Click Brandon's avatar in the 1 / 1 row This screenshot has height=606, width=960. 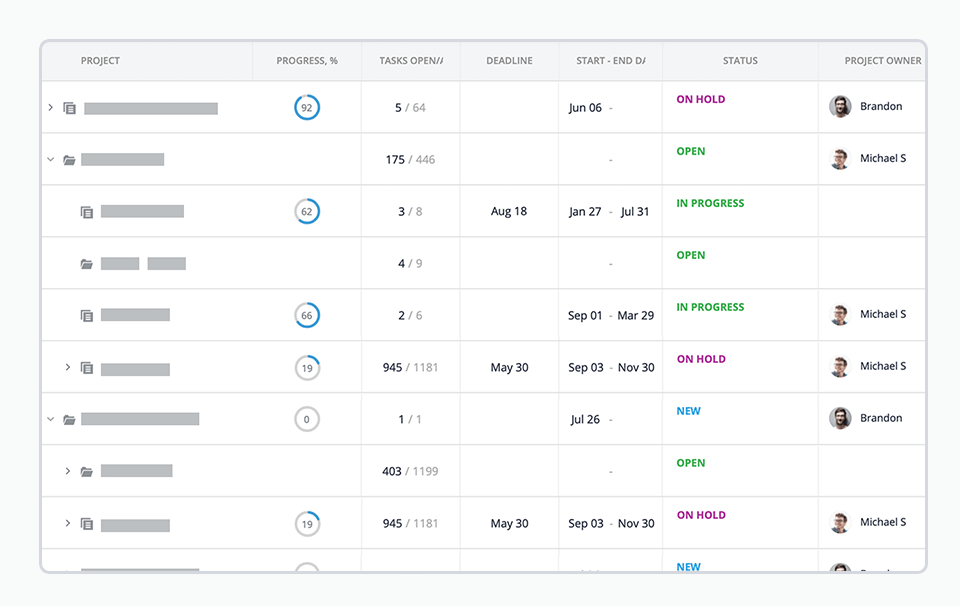(840, 419)
